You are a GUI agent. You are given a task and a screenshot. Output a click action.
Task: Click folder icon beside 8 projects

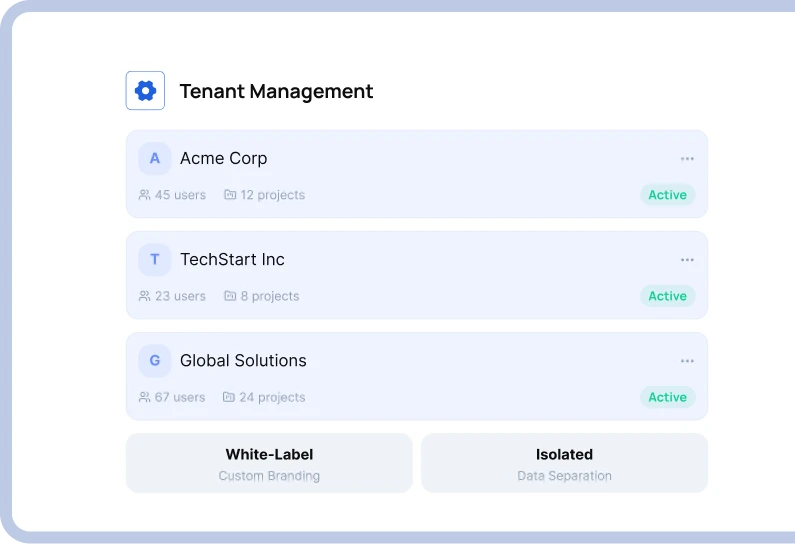coord(230,296)
